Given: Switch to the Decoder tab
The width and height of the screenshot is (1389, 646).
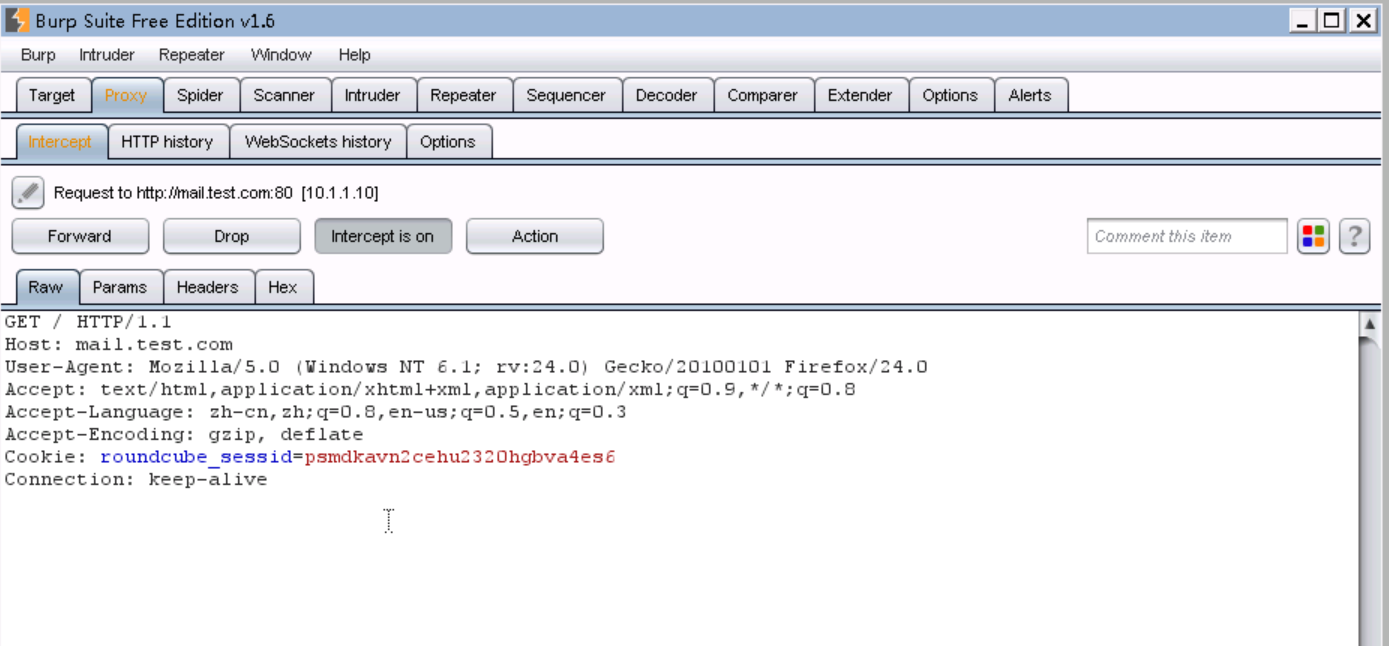Looking at the screenshot, I should click(666, 95).
